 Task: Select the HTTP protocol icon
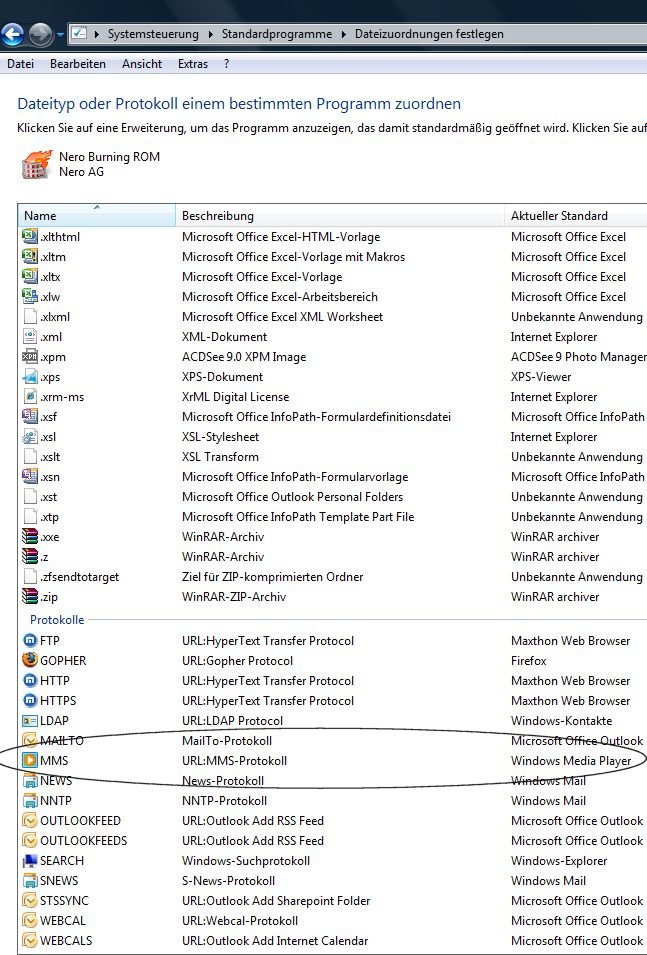[30, 680]
